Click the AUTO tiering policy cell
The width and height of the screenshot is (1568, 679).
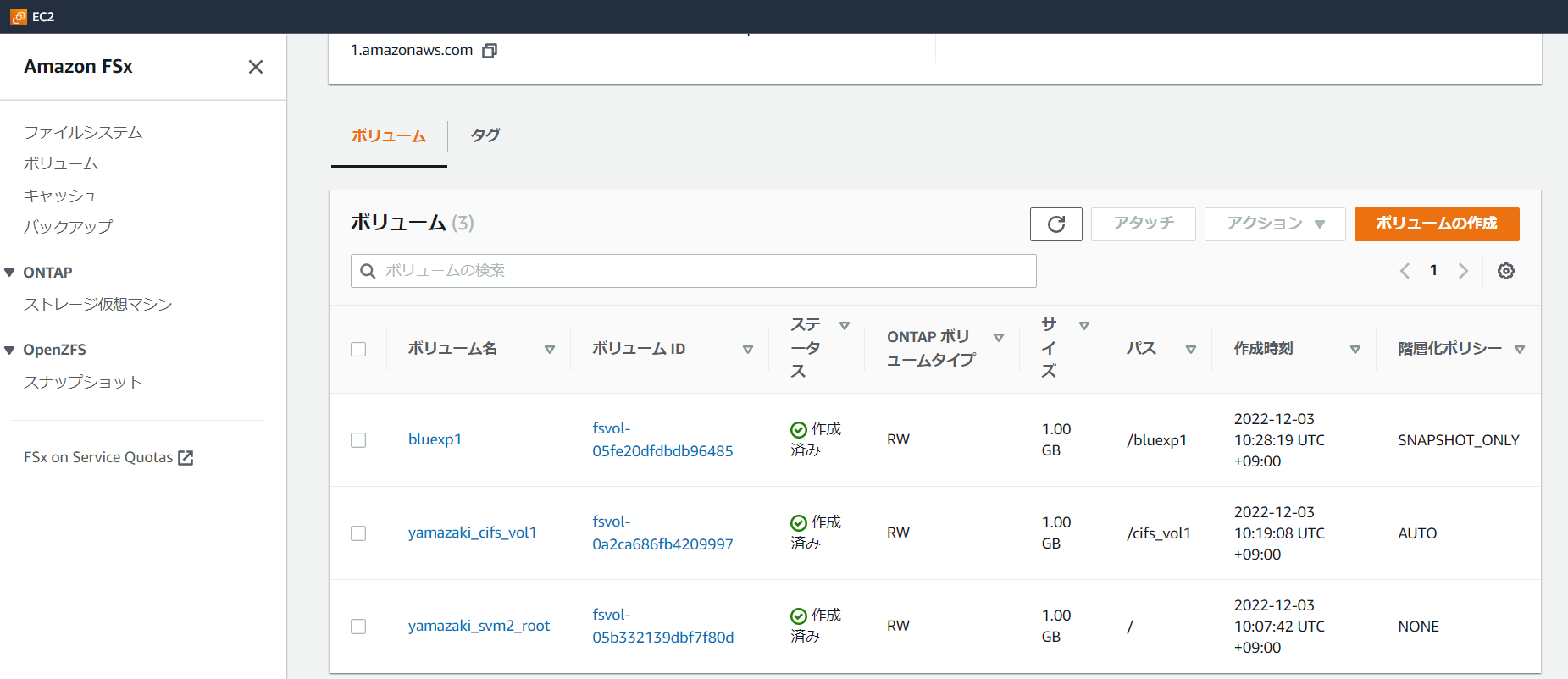click(x=1417, y=533)
